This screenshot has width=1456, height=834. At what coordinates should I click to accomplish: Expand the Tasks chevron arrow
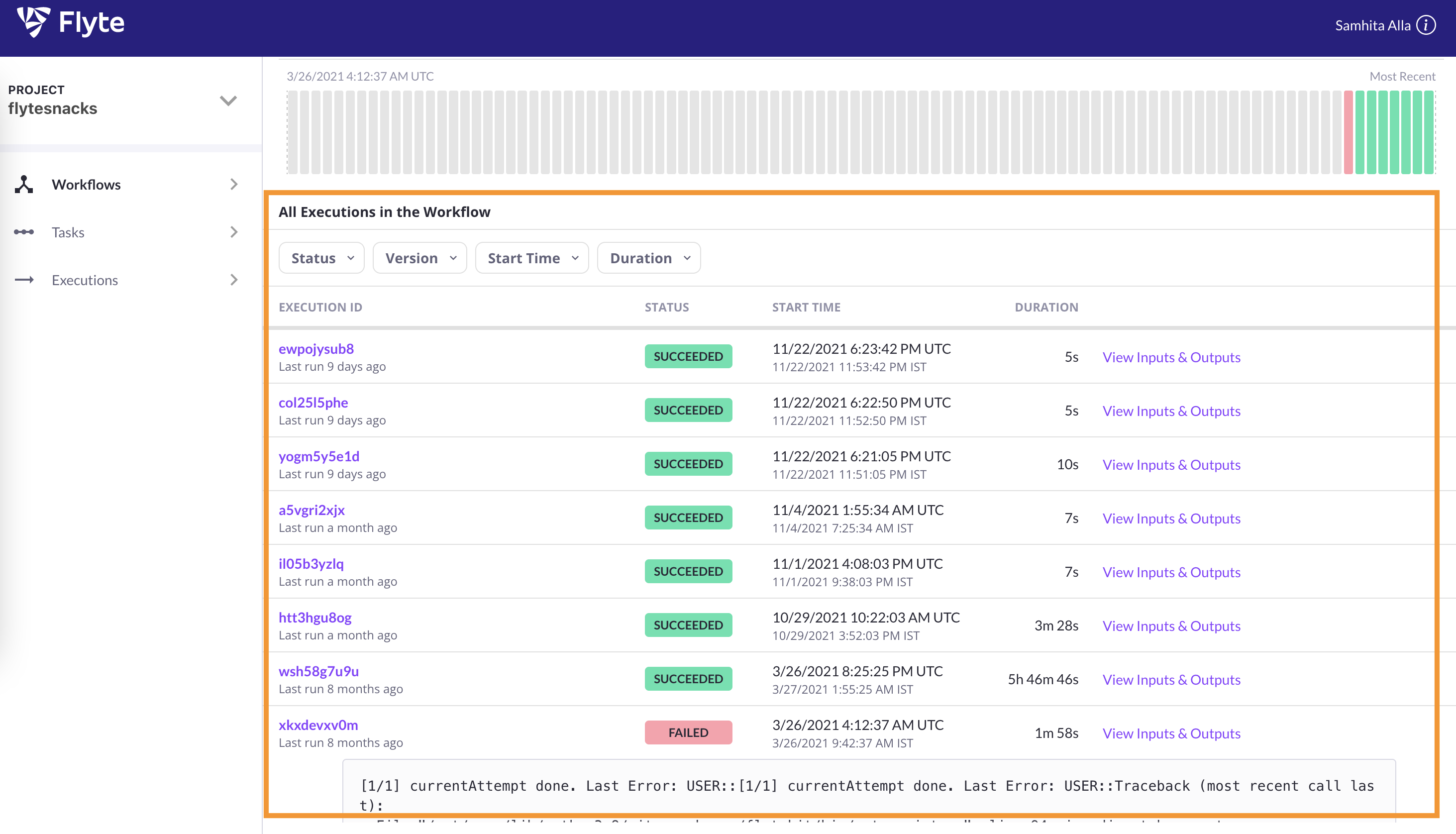(233, 232)
